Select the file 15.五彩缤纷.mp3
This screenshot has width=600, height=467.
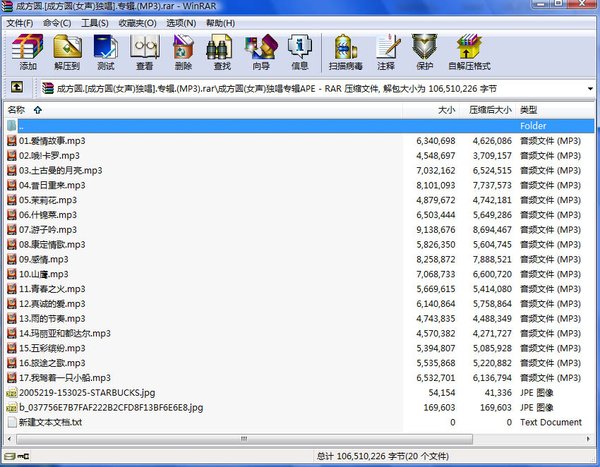point(52,348)
